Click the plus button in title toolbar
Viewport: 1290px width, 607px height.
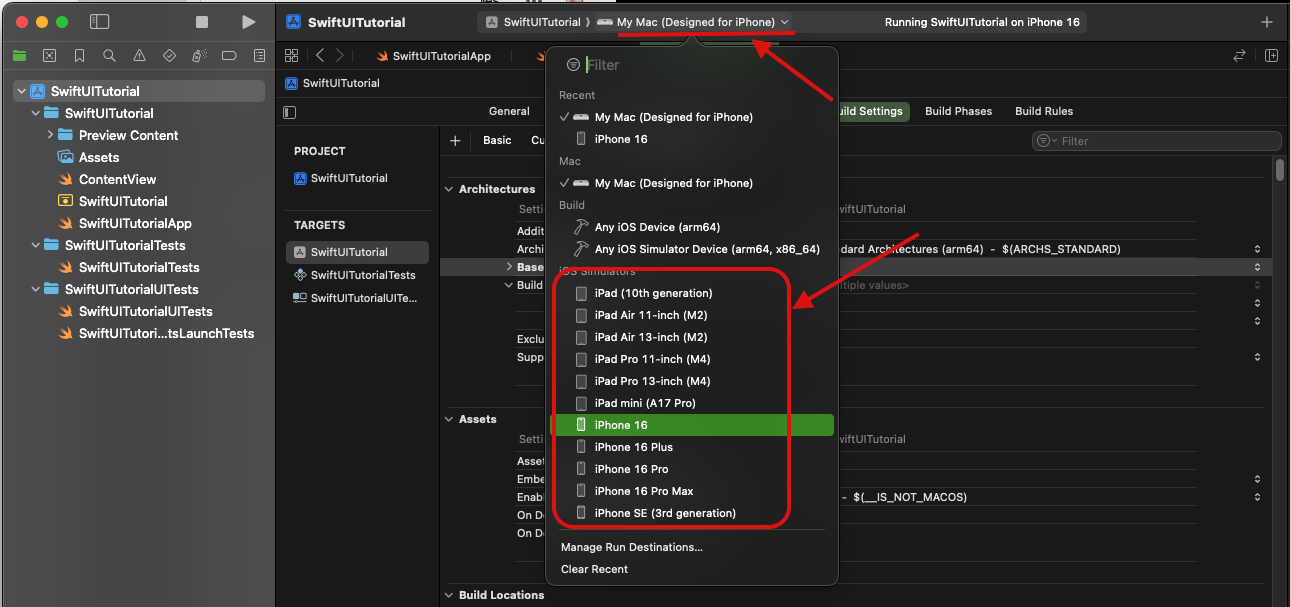1267,22
